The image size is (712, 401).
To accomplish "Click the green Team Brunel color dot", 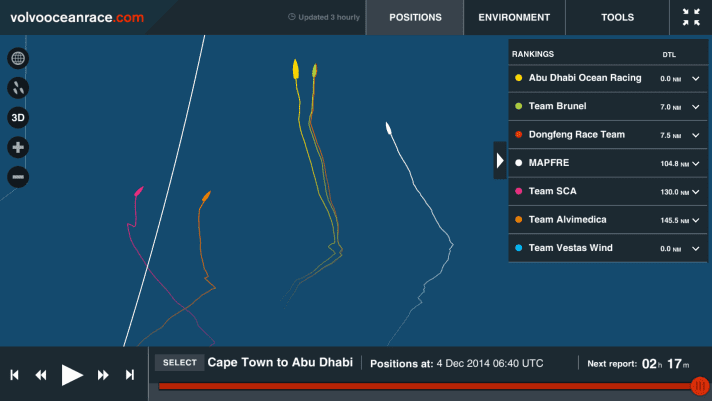I will coord(519,106).
